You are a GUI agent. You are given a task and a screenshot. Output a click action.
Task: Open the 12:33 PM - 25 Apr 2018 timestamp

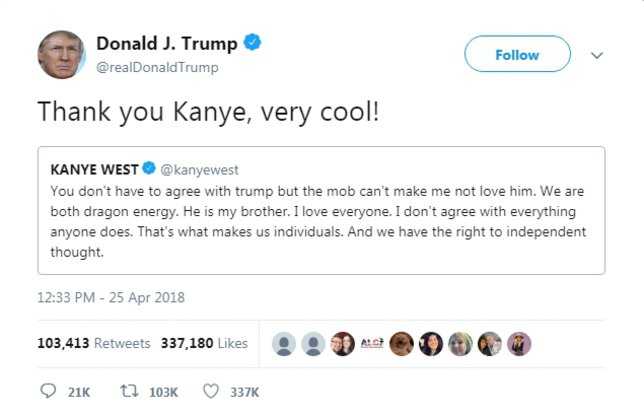(111, 297)
